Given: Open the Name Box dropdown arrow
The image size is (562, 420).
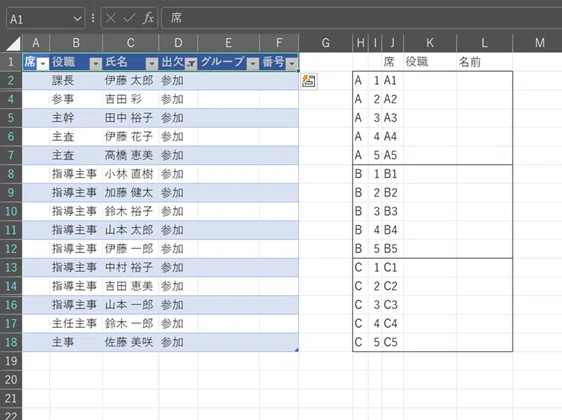Looking at the screenshot, I should 77,18.
